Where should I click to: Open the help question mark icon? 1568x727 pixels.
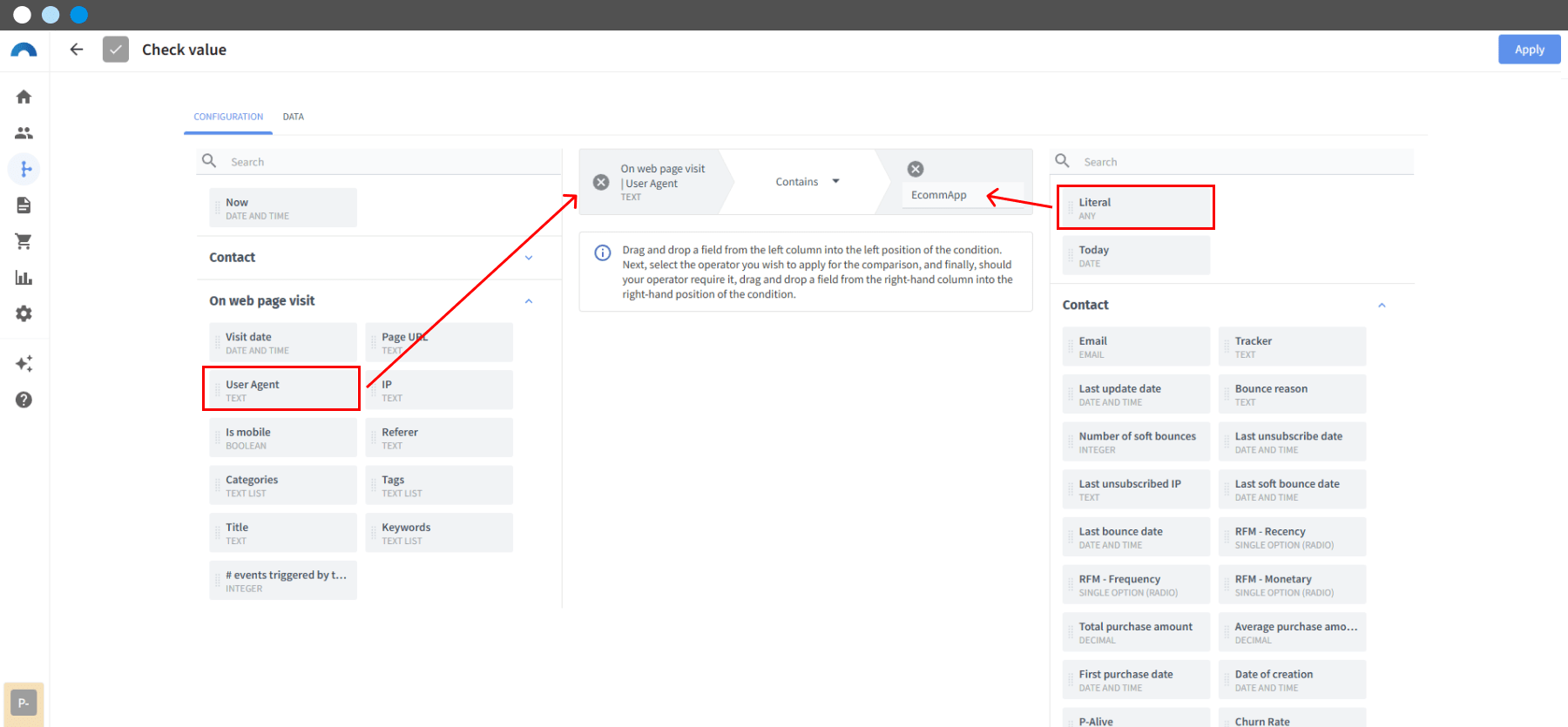[24, 400]
